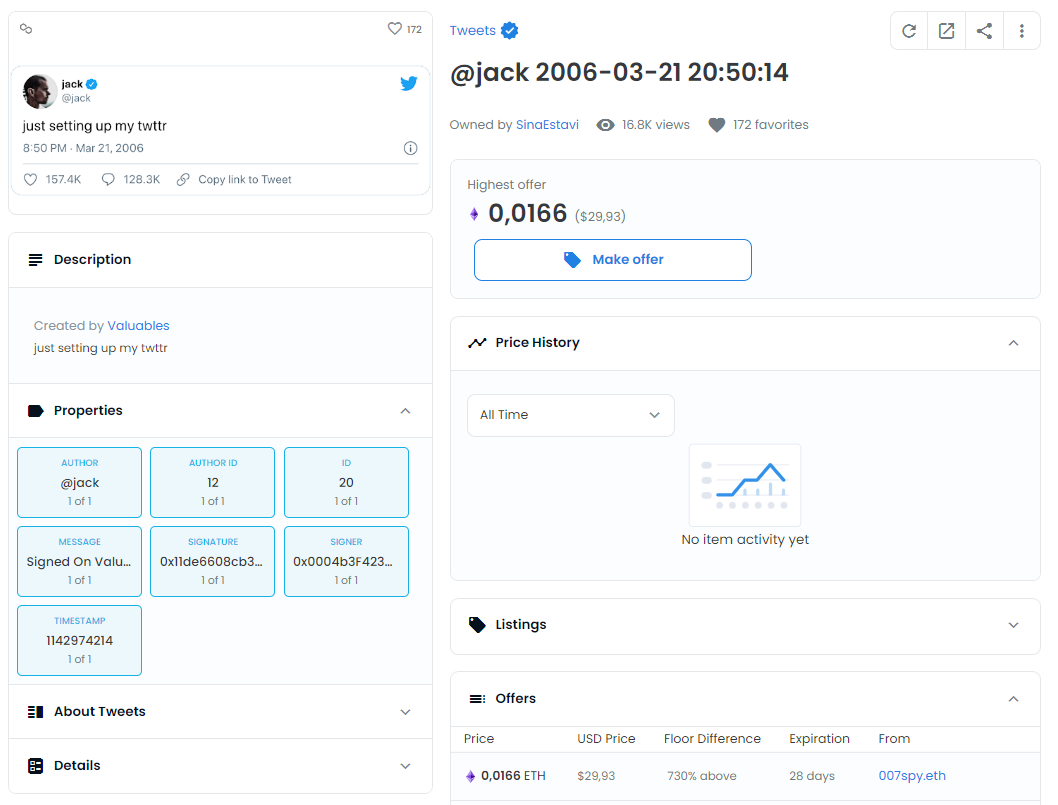This screenshot has height=805, width=1058.
Task: Click the tweet info circle icon
Action: pos(410,148)
